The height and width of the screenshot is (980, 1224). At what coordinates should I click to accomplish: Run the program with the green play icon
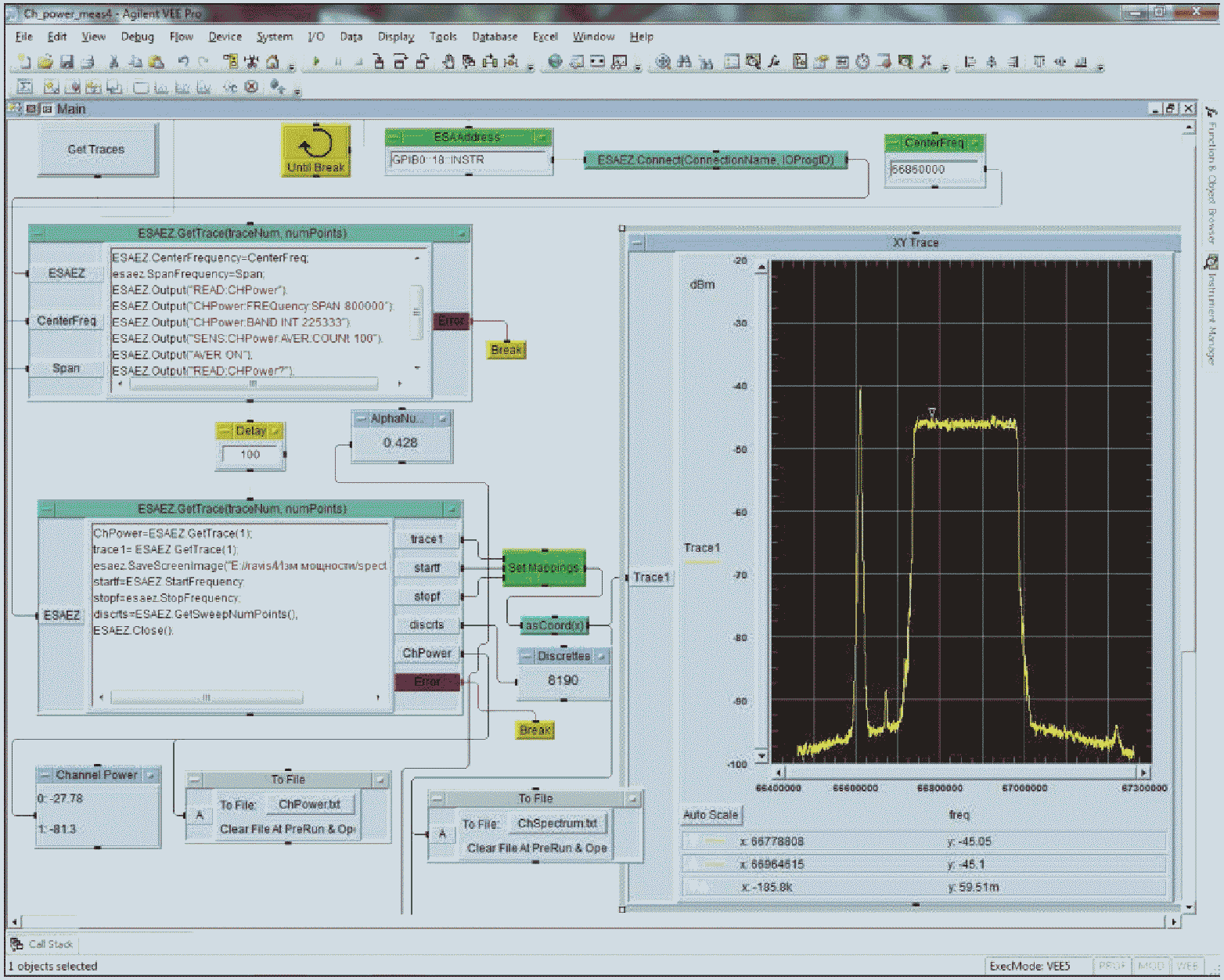pos(316,62)
